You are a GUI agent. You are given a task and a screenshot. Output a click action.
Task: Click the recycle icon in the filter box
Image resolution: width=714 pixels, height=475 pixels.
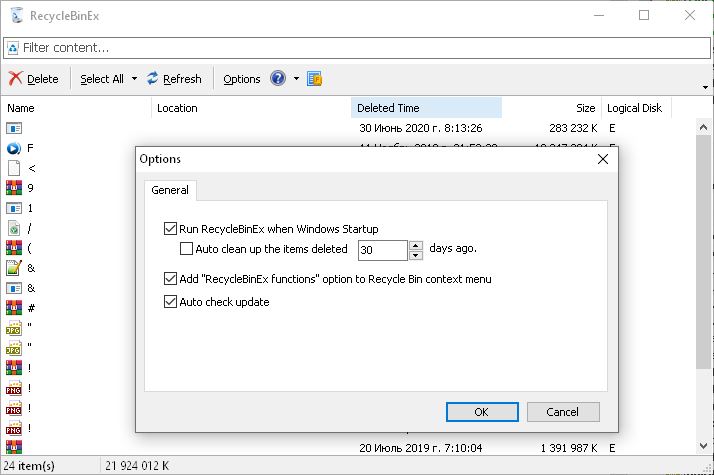point(13,48)
